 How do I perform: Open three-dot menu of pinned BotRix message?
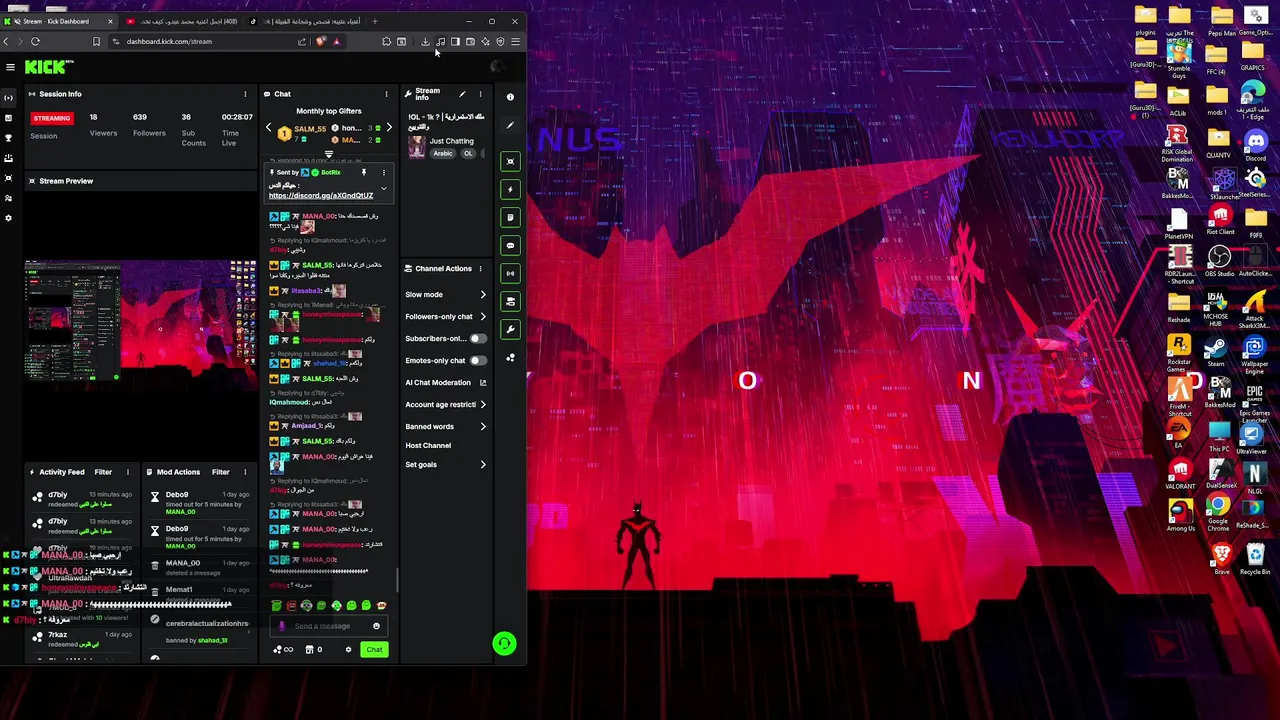point(383,172)
